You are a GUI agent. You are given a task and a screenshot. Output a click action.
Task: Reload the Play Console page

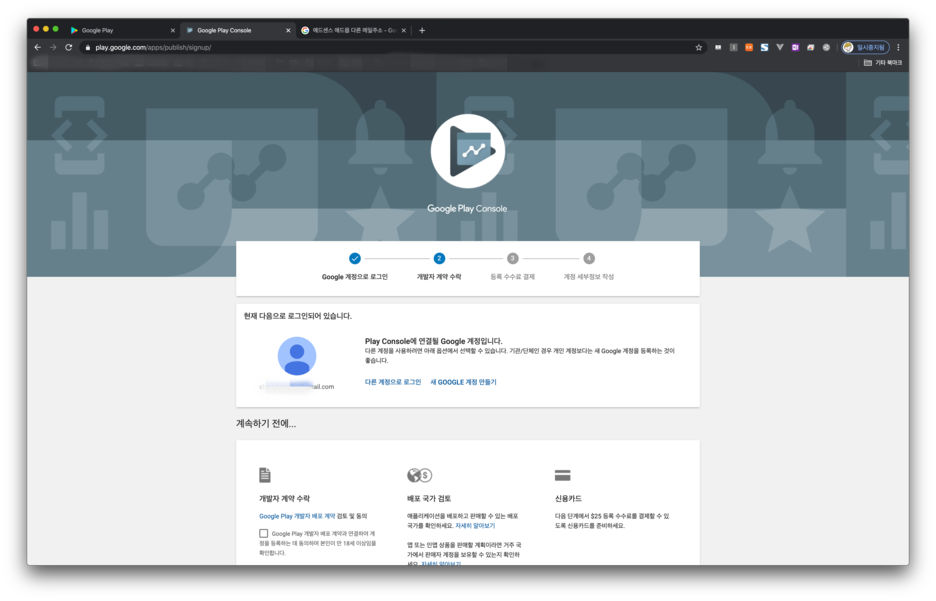point(69,47)
